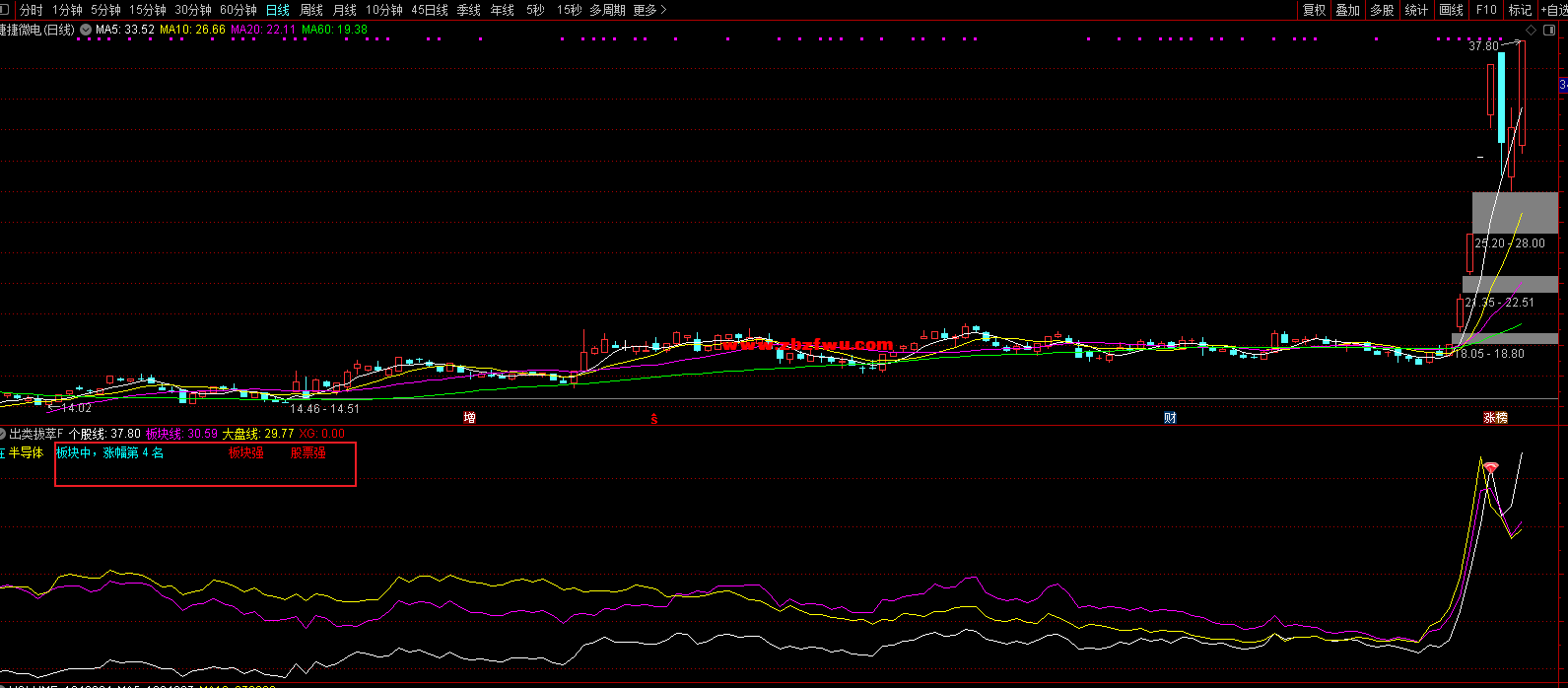This screenshot has width=1568, height=688.
Task: Switch to 分时 intraday view
Action: pyautogui.click(x=31, y=10)
